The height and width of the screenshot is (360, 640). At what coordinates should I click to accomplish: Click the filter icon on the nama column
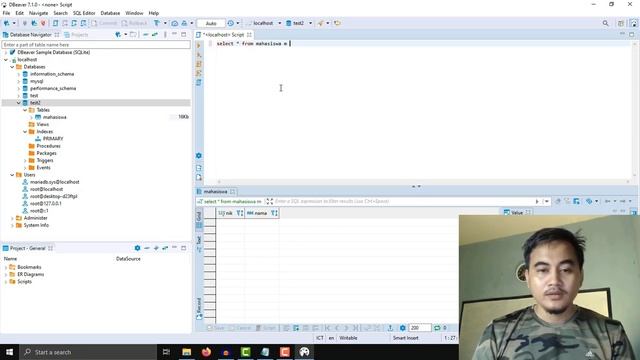(274, 213)
